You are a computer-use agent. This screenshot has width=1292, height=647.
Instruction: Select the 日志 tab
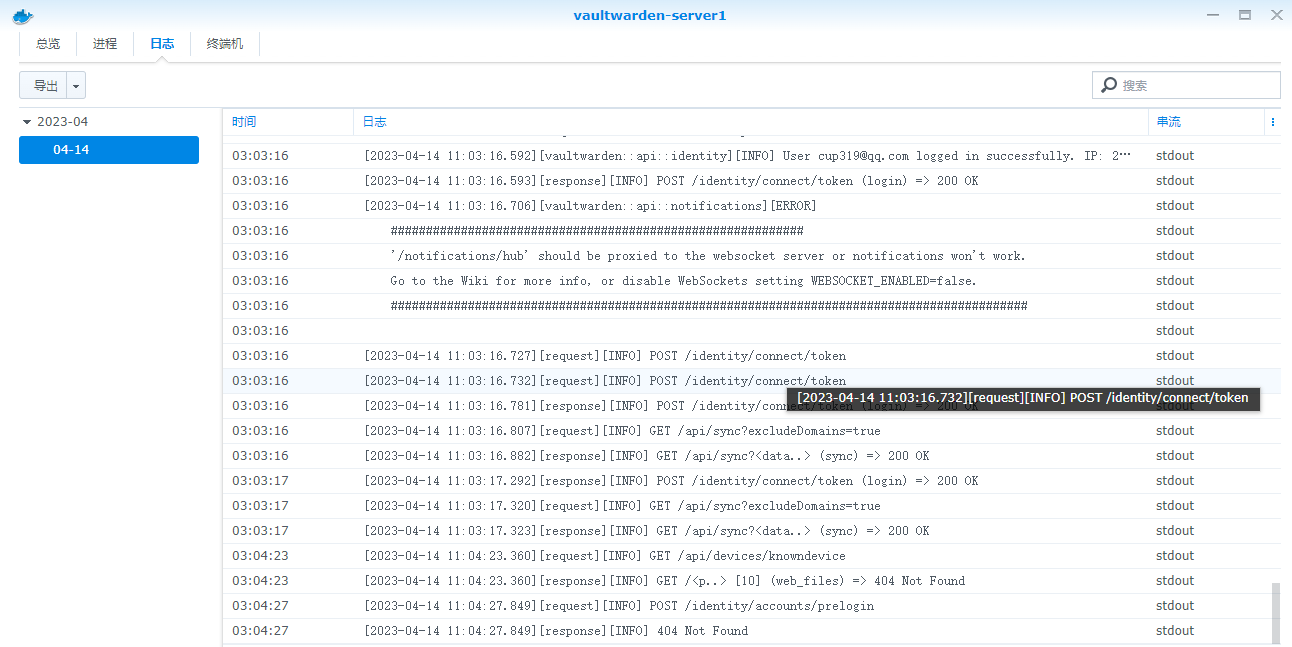coord(162,44)
